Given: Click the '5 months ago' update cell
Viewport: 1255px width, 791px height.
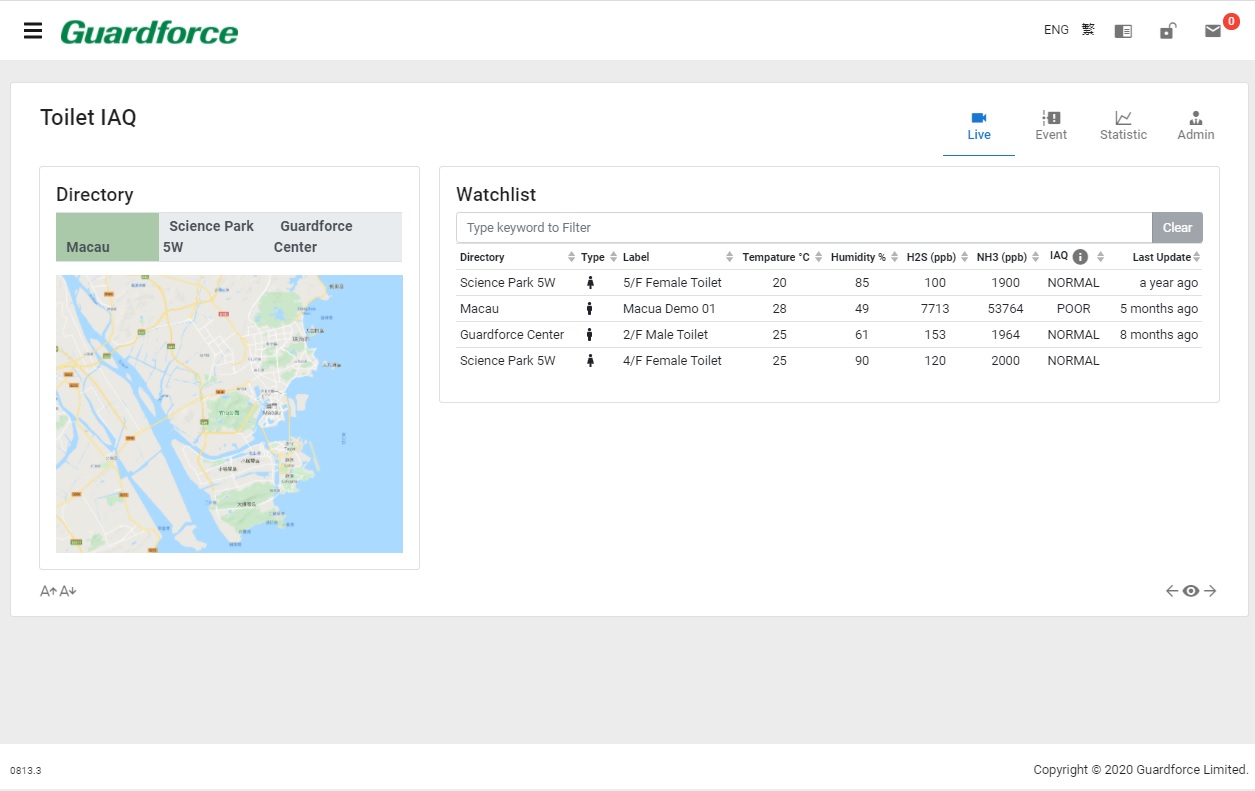Looking at the screenshot, I should tap(1159, 309).
